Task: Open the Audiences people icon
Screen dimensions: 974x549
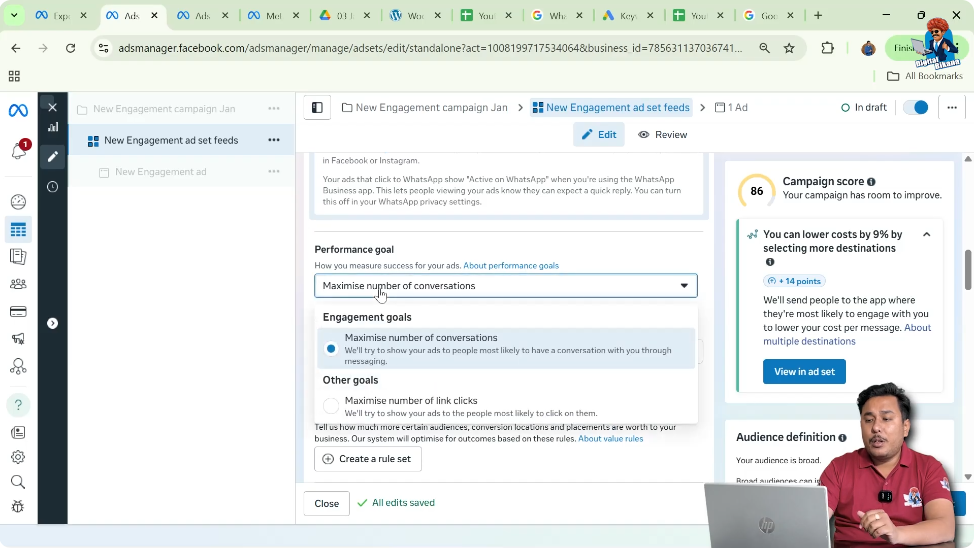Action: click(18, 284)
